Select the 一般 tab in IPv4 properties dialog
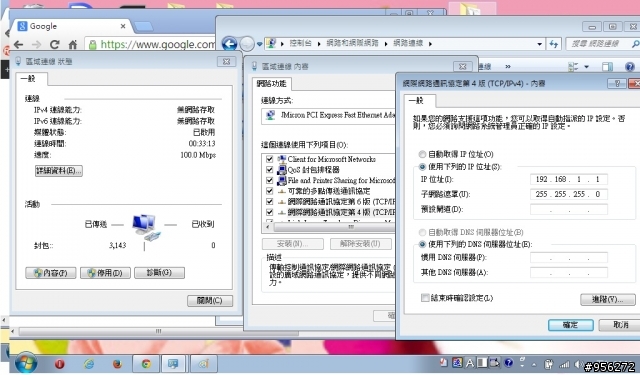Viewport: 640px width, 375px height. tap(420, 100)
